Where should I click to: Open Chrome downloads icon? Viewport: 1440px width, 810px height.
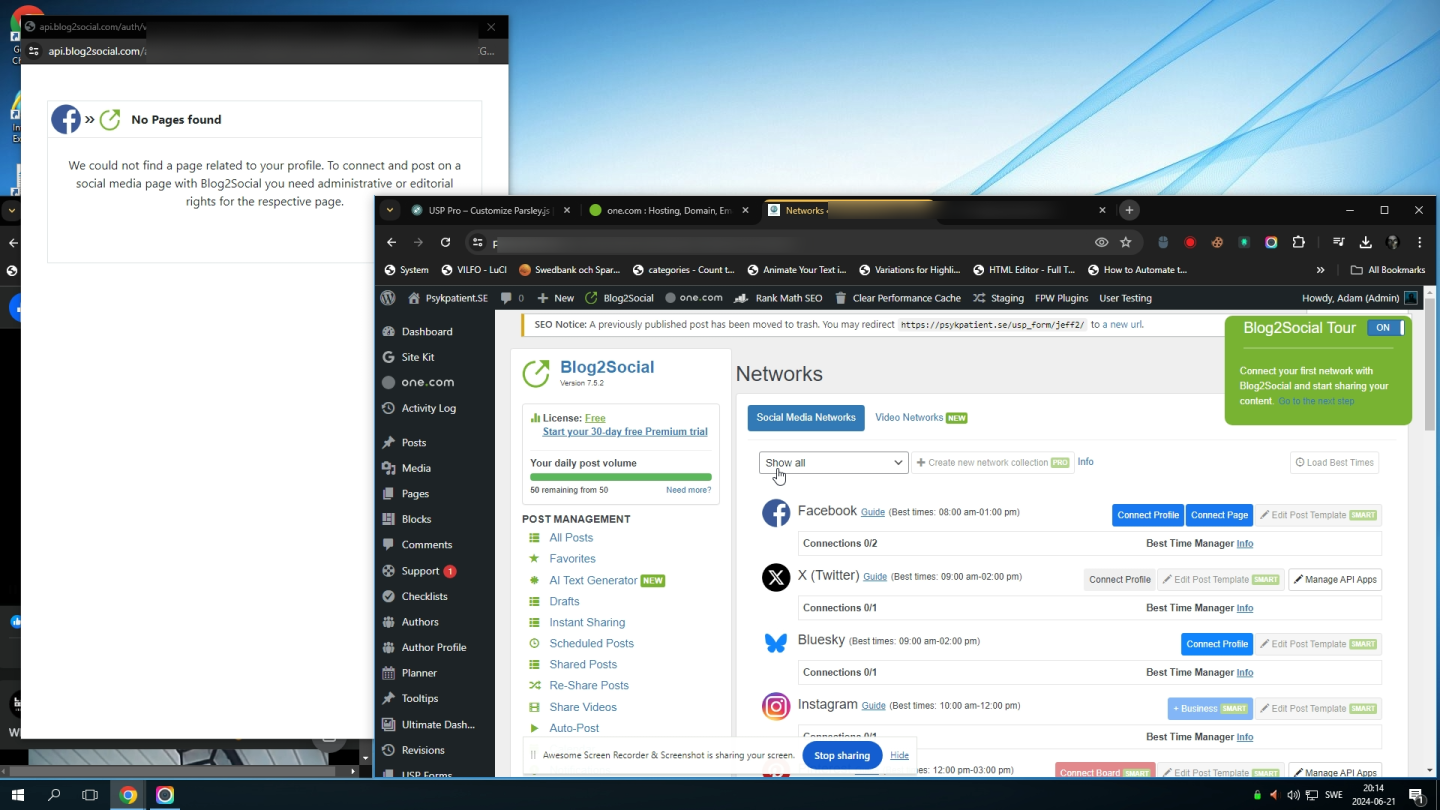[1365, 242]
